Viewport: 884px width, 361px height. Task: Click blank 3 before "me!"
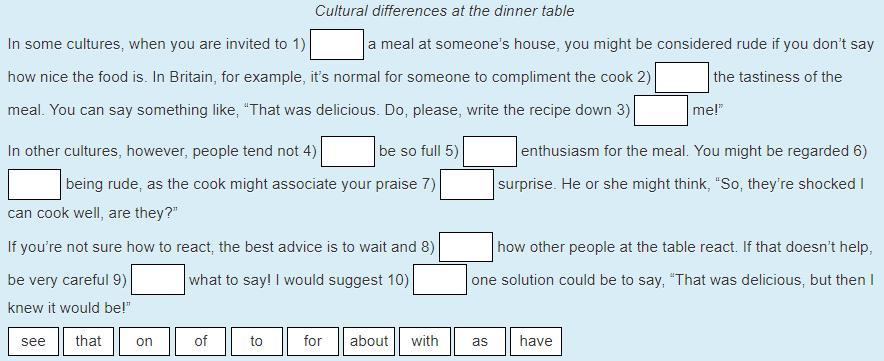(x=661, y=110)
